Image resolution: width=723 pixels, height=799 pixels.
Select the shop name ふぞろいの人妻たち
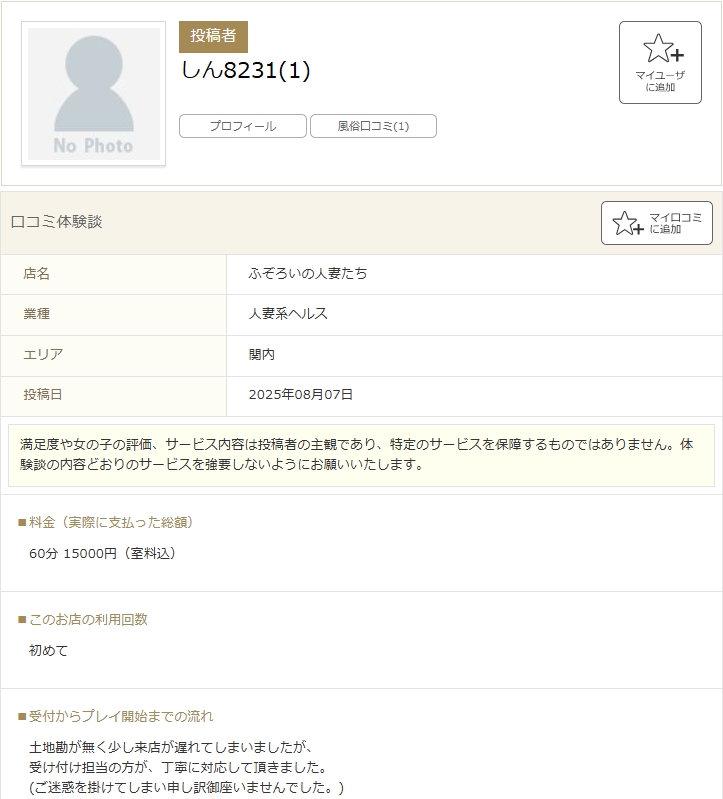click(x=308, y=274)
